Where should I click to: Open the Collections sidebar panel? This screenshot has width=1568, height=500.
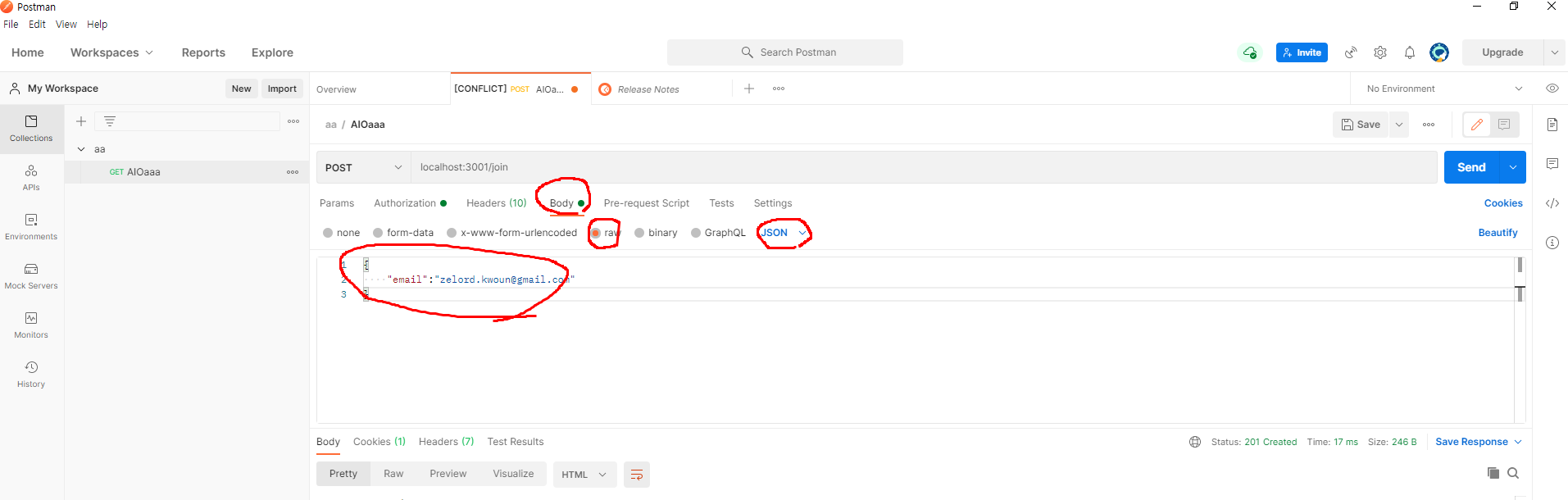pos(31,129)
